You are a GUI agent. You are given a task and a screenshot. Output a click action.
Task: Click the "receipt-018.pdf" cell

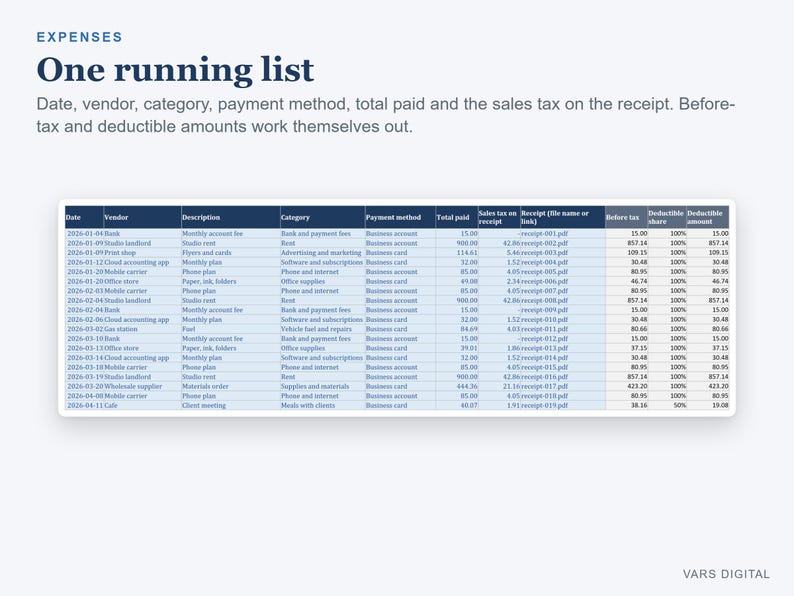click(563, 396)
